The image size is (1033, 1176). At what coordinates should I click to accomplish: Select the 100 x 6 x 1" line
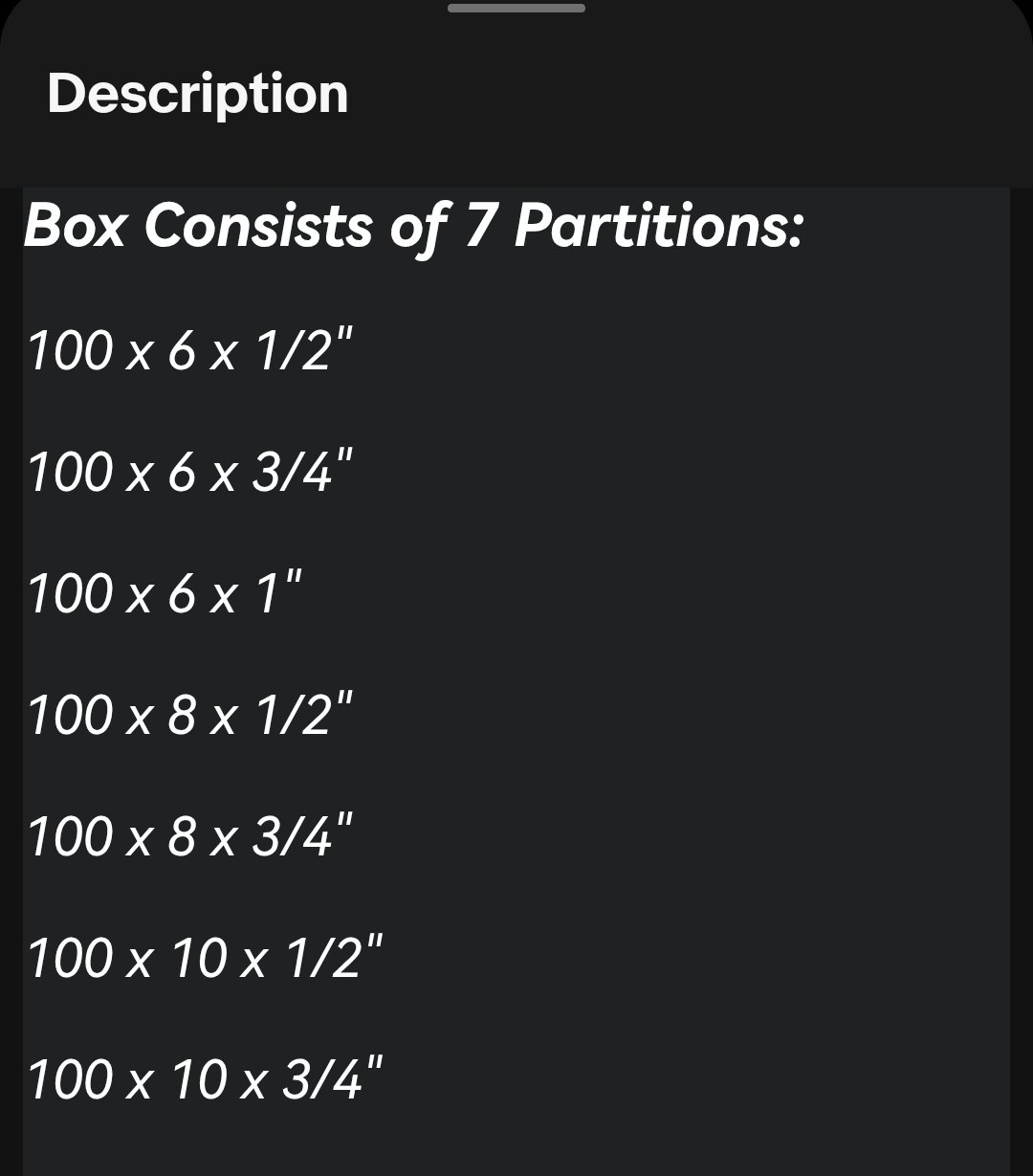165,593
